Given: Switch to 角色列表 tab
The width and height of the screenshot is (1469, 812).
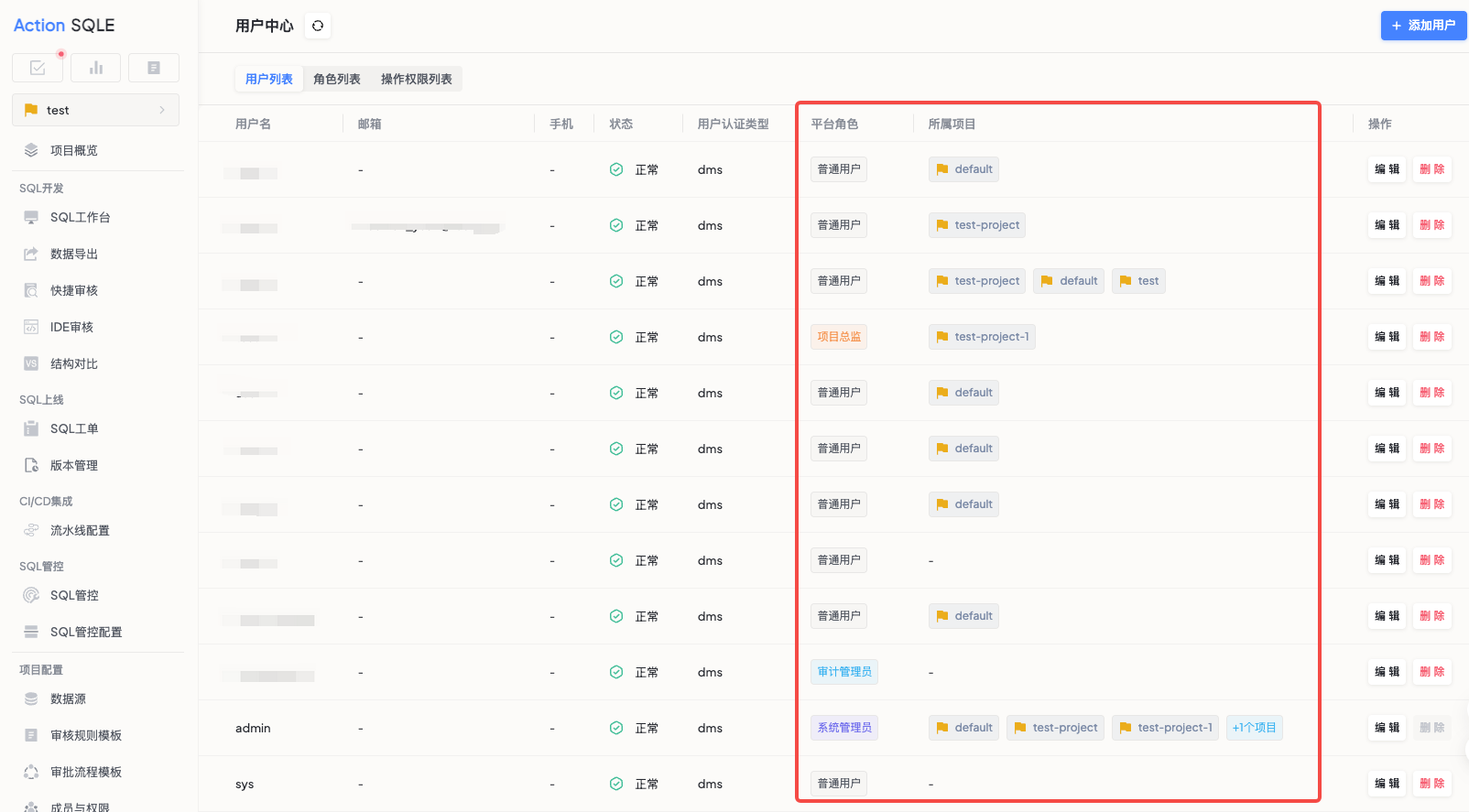Looking at the screenshot, I should [337, 79].
